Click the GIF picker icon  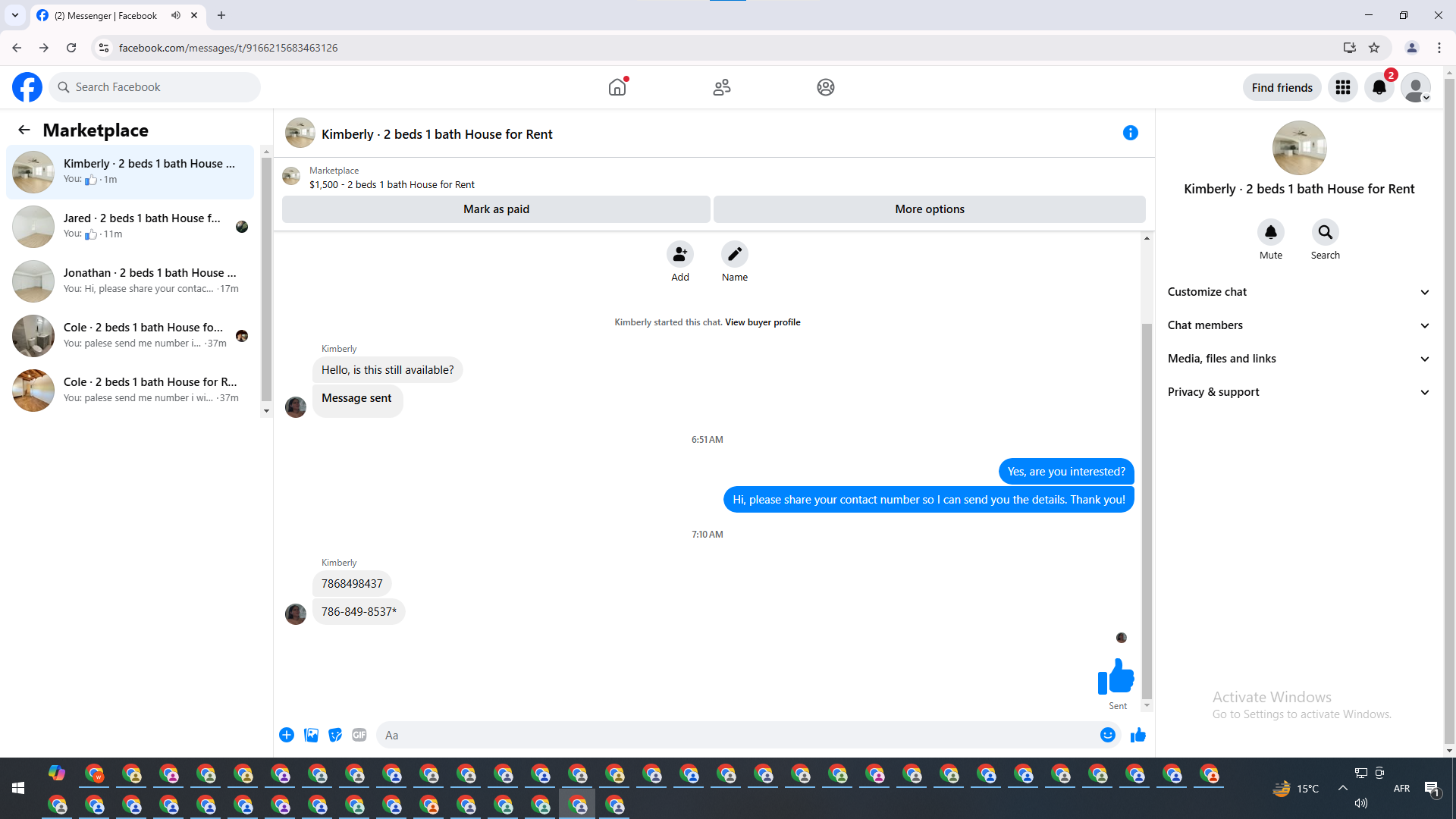click(x=359, y=735)
